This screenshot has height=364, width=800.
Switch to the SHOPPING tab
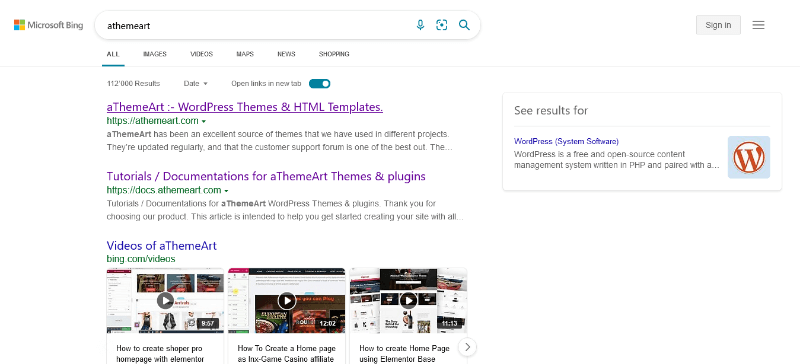(x=334, y=54)
